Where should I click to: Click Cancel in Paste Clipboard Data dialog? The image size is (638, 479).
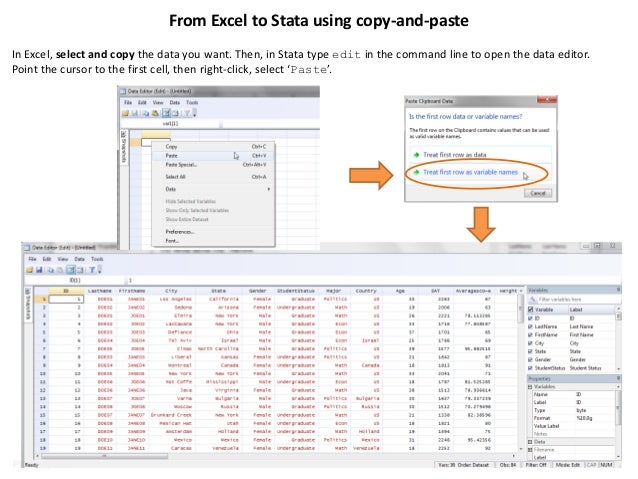point(538,193)
